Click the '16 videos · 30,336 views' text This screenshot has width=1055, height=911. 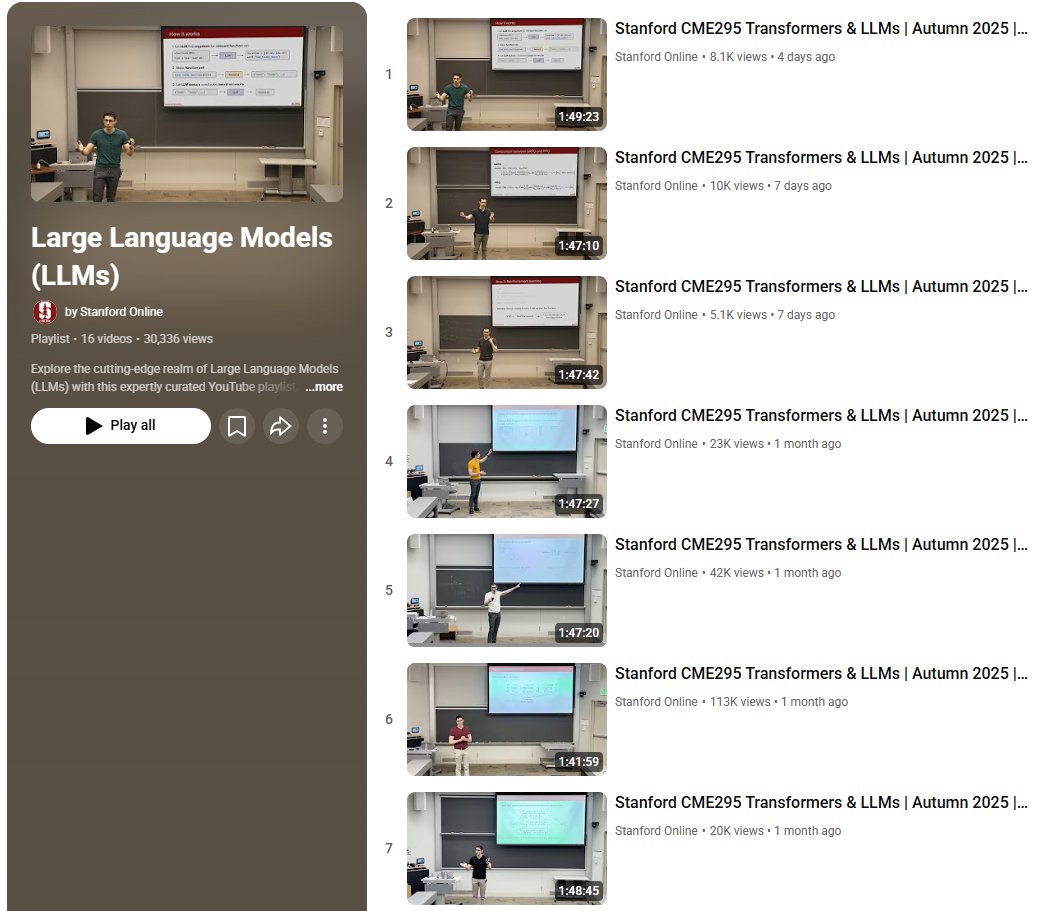click(147, 339)
